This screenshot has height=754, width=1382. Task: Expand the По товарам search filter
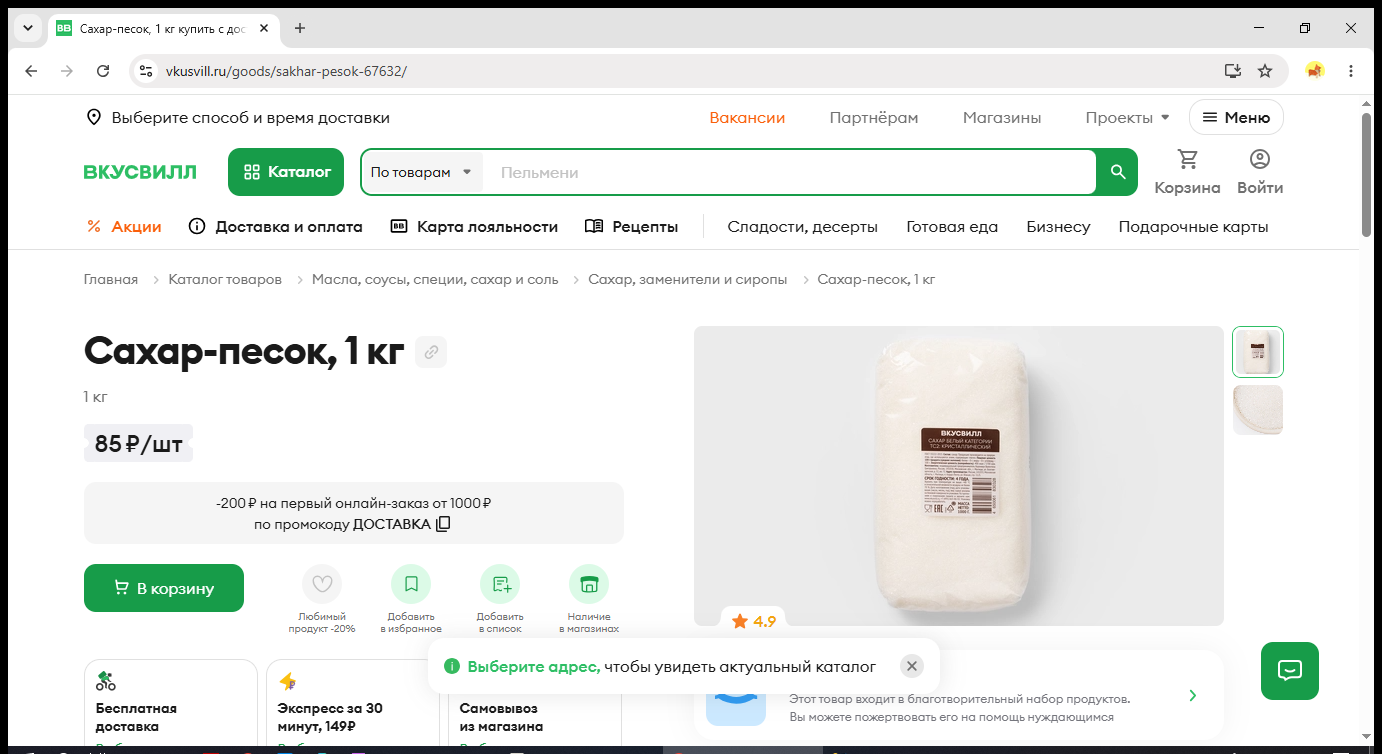click(x=421, y=172)
